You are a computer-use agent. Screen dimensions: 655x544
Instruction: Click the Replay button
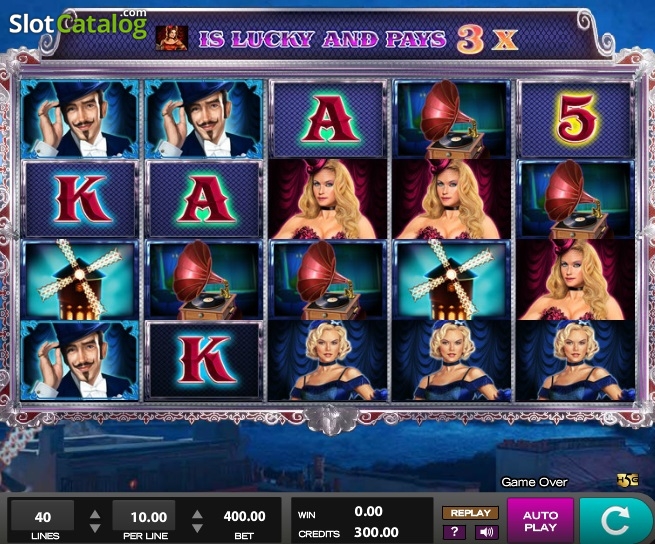[470, 513]
